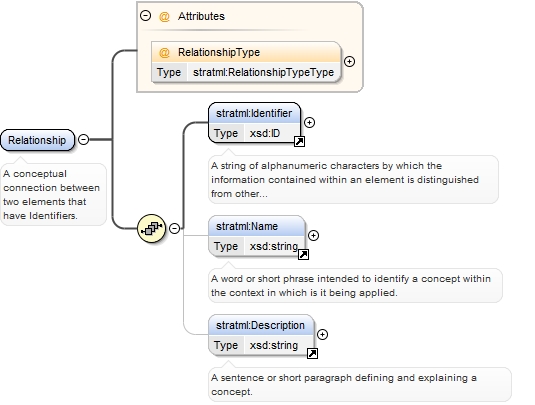Select the stratml:Identifier element header
The height and width of the screenshot is (405, 535).
click(x=254, y=113)
